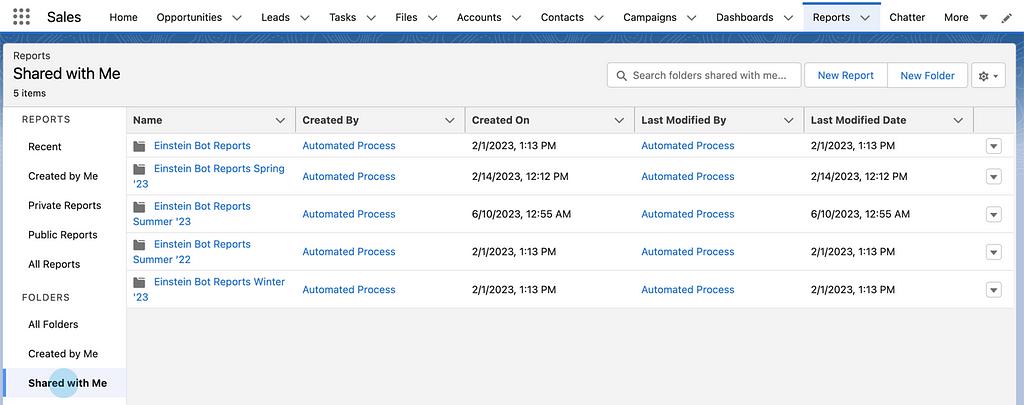Image resolution: width=1024 pixels, height=405 pixels.
Task: Expand row actions menu for Summer '22 folder
Action: [993, 252]
